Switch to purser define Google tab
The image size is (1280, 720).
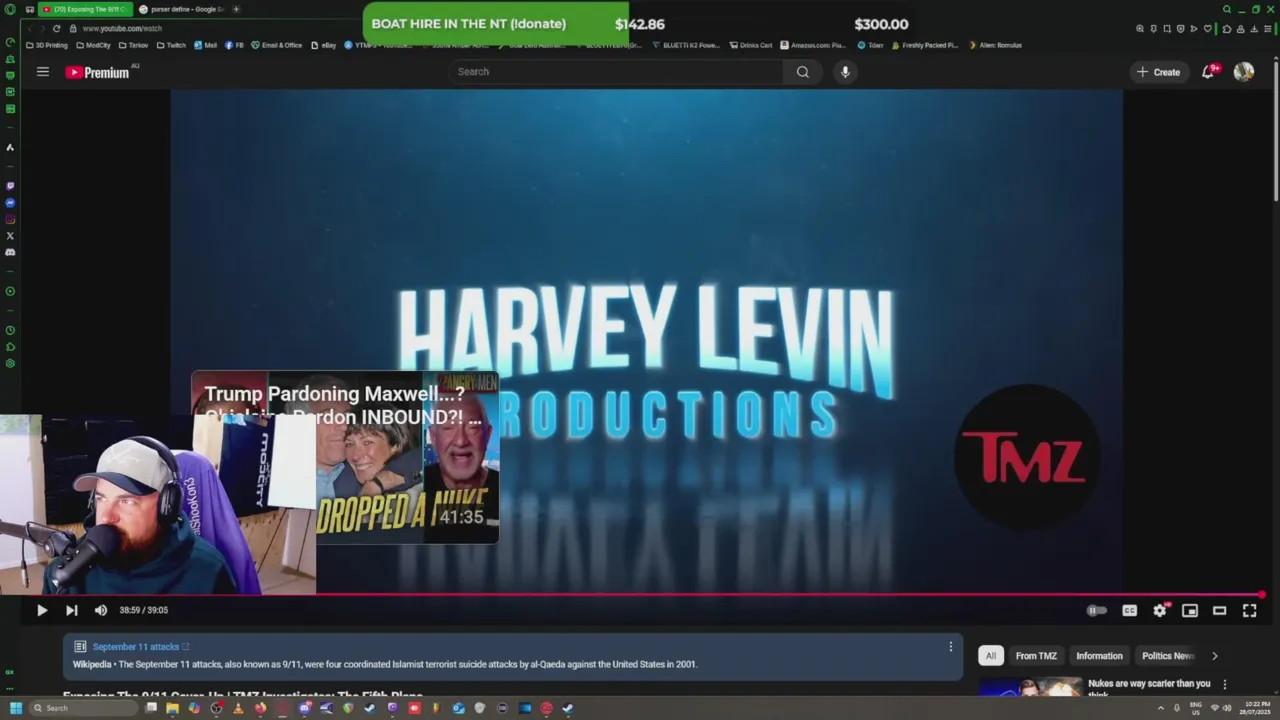(181, 9)
